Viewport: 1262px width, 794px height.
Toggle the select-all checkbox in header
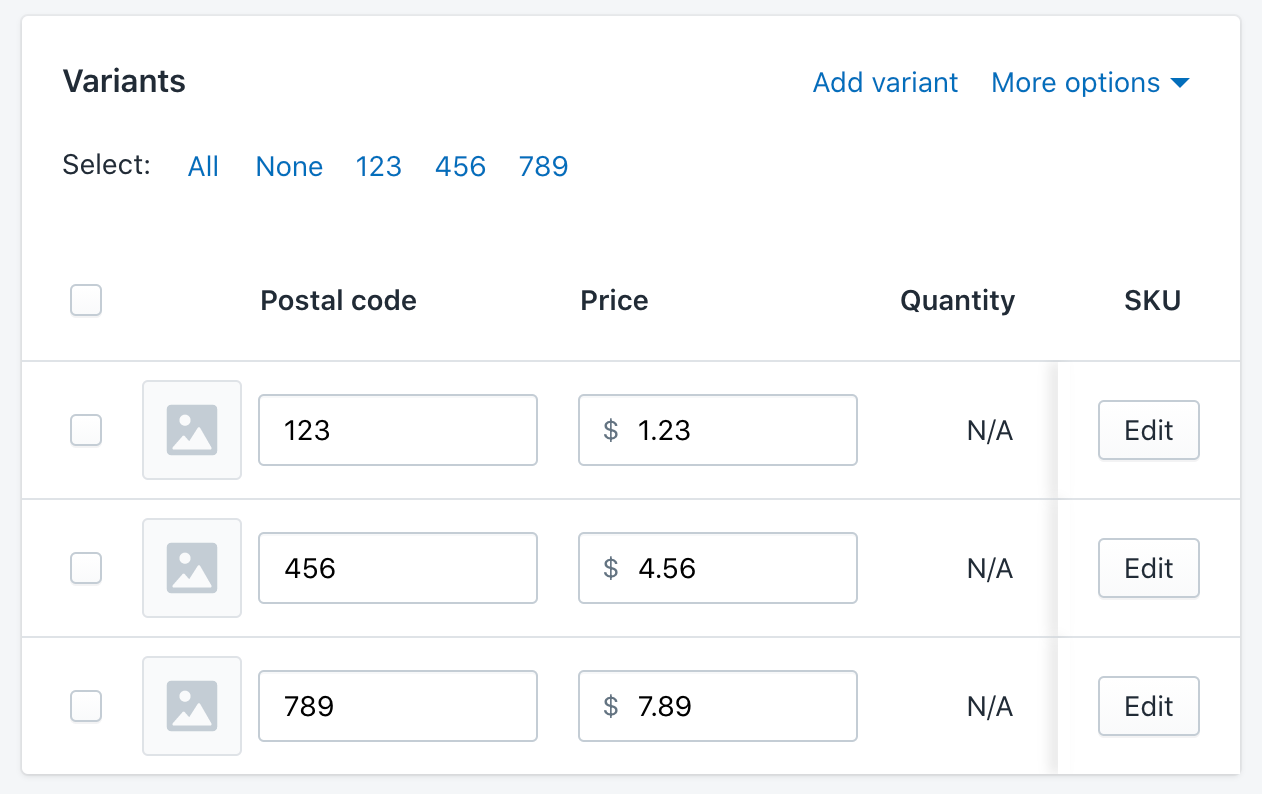tap(86, 300)
